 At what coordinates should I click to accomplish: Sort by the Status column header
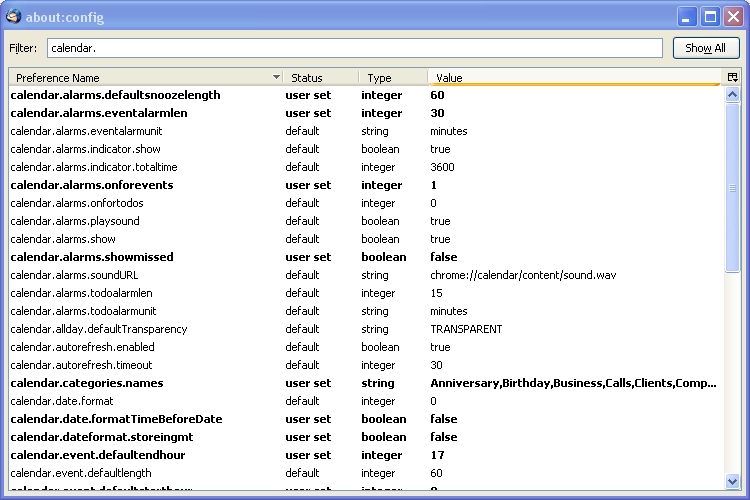pos(320,77)
